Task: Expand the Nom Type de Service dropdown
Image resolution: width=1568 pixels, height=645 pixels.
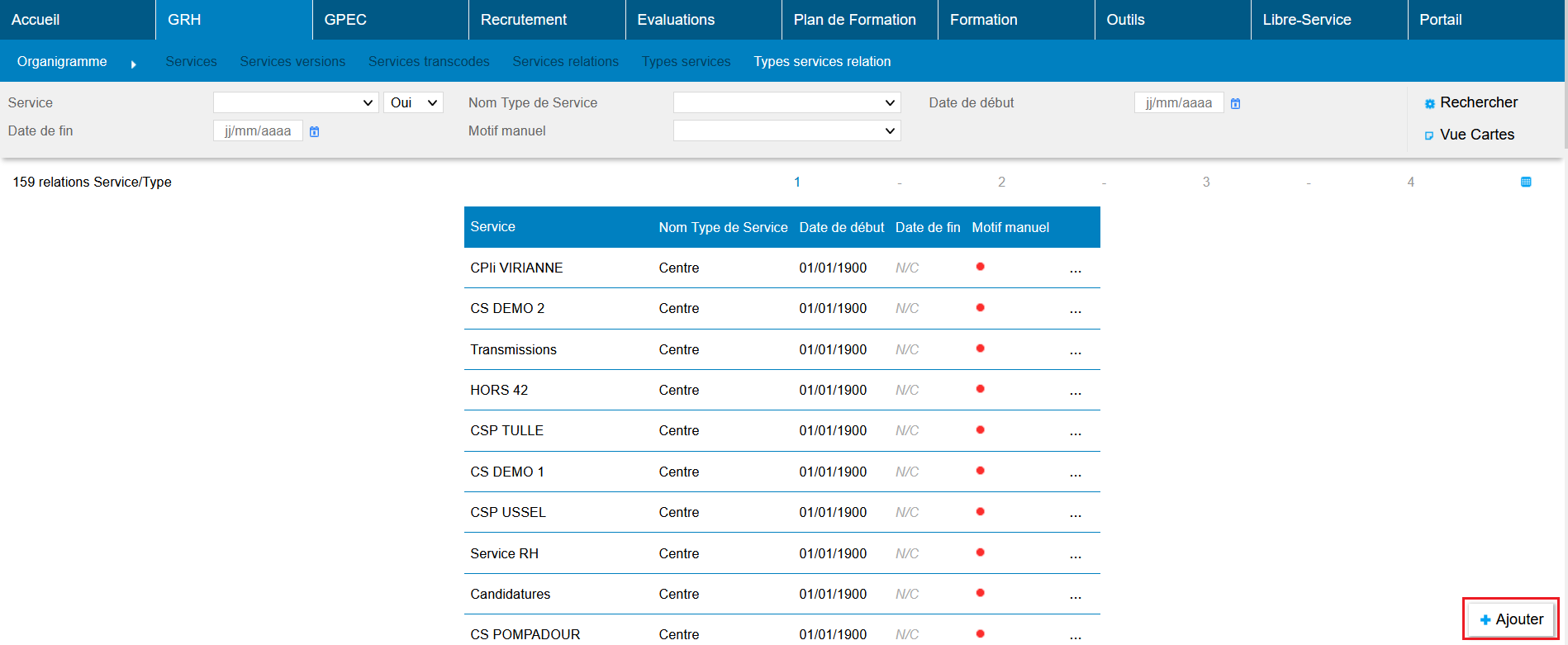Action: click(x=786, y=102)
